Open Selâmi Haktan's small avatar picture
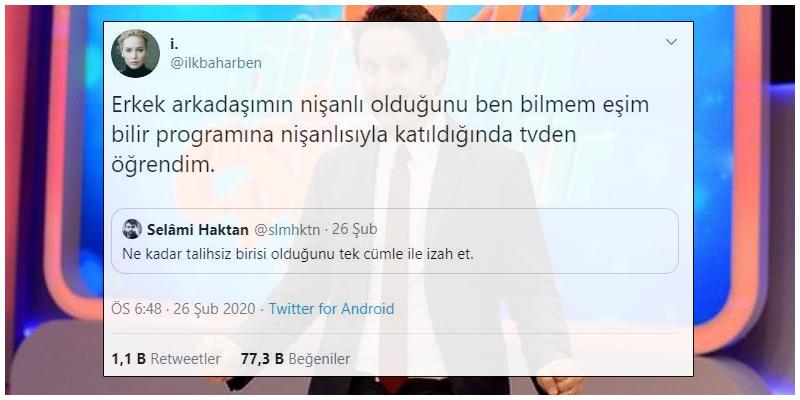Screen dimensions: 800x400 click(x=132, y=229)
